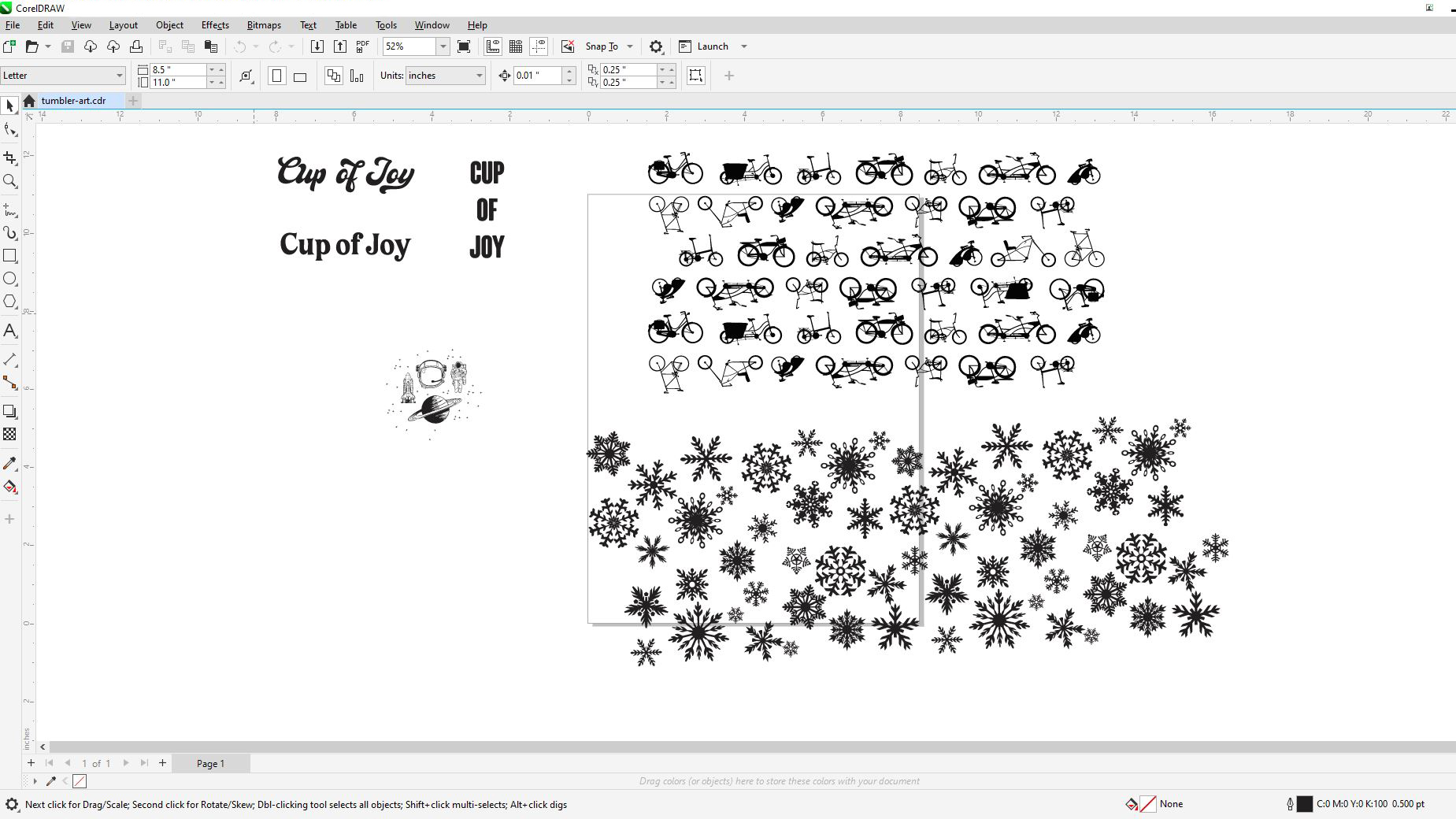This screenshot has width=1456, height=819.
Task: Select the Artistic Media tool
Action: [x=10, y=233]
